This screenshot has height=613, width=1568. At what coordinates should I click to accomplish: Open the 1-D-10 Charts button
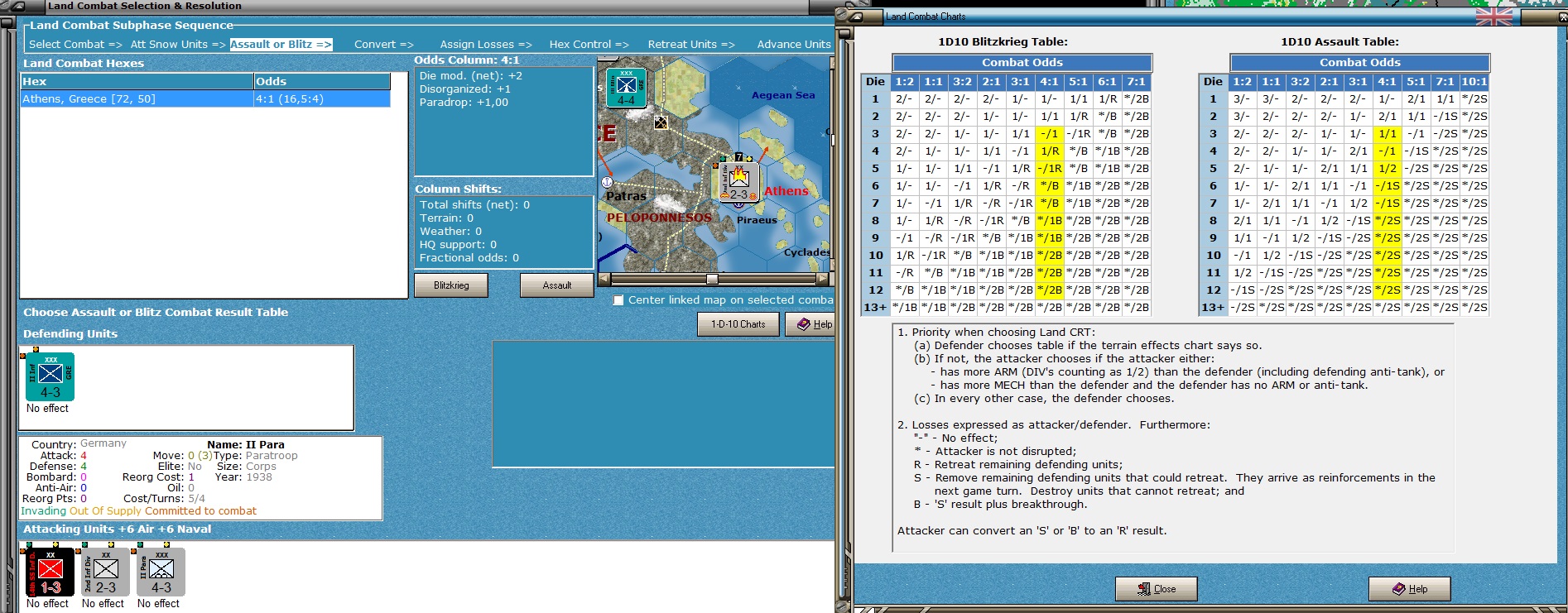[x=738, y=324]
